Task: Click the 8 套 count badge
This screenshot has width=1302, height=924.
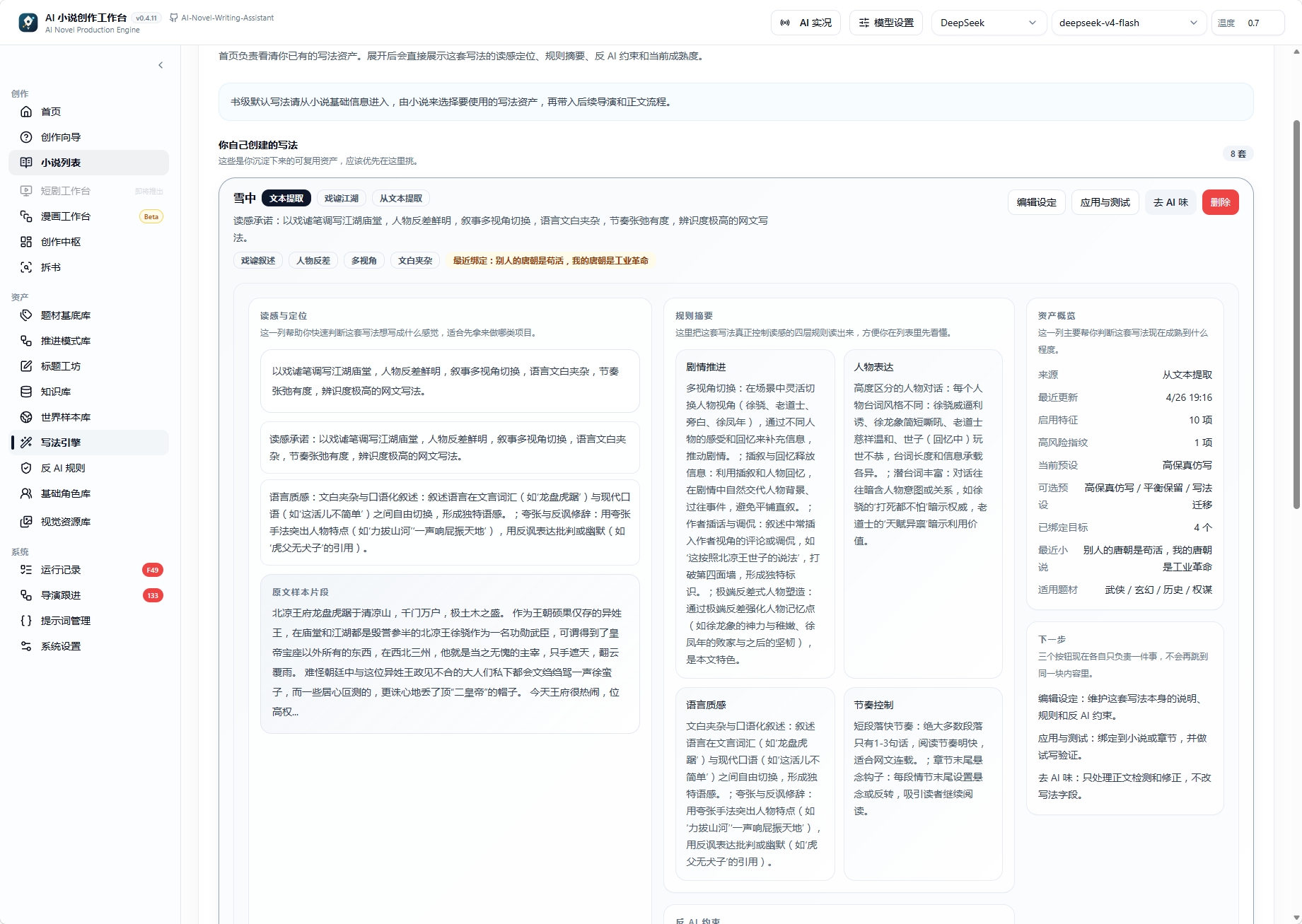Action: pyautogui.click(x=1238, y=154)
